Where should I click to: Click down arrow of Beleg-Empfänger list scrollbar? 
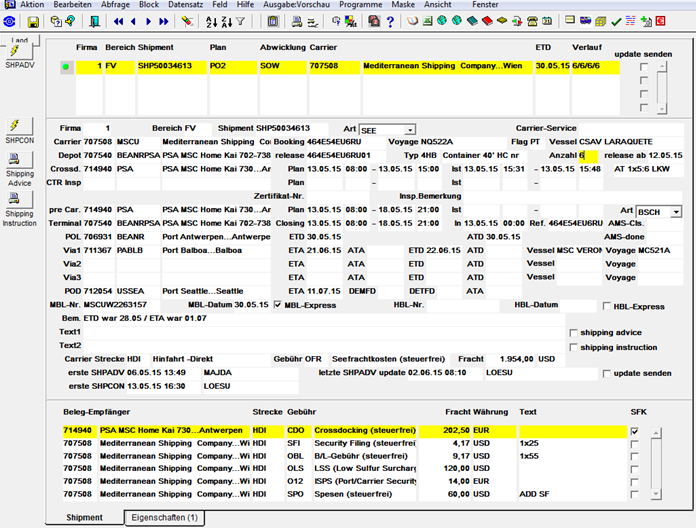(x=656, y=493)
